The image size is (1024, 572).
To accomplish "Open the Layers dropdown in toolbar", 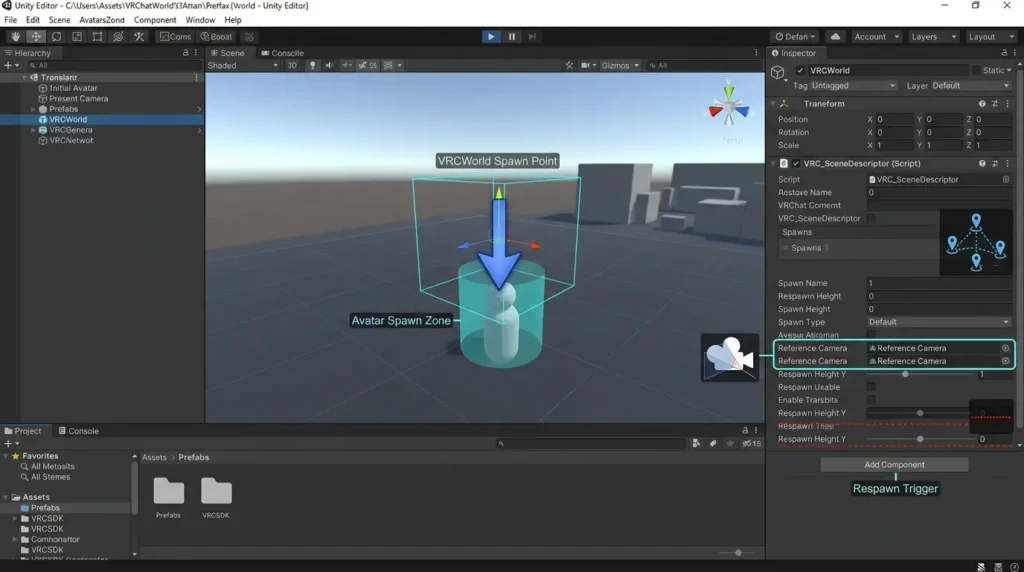I will pyautogui.click(x=933, y=37).
